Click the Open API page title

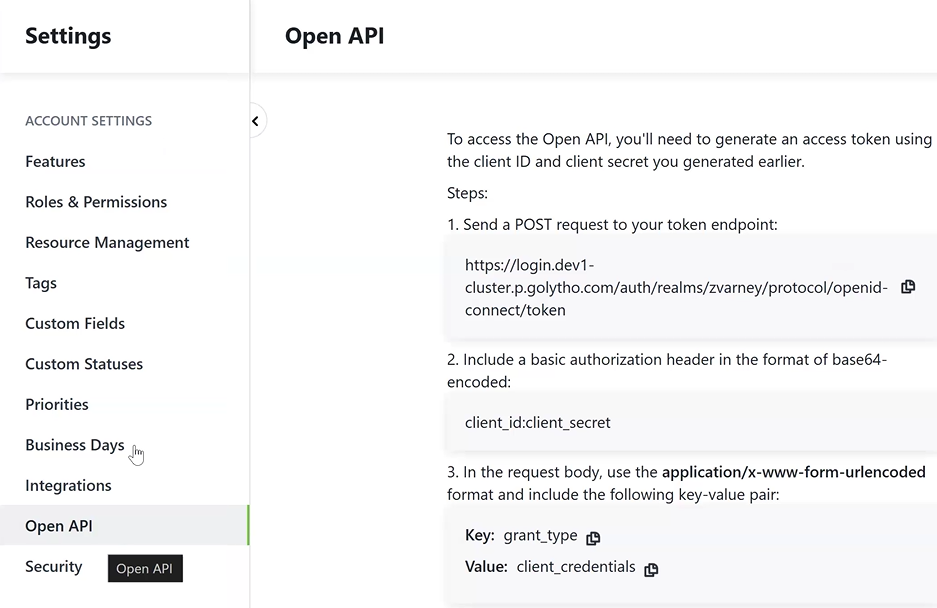tap(335, 36)
